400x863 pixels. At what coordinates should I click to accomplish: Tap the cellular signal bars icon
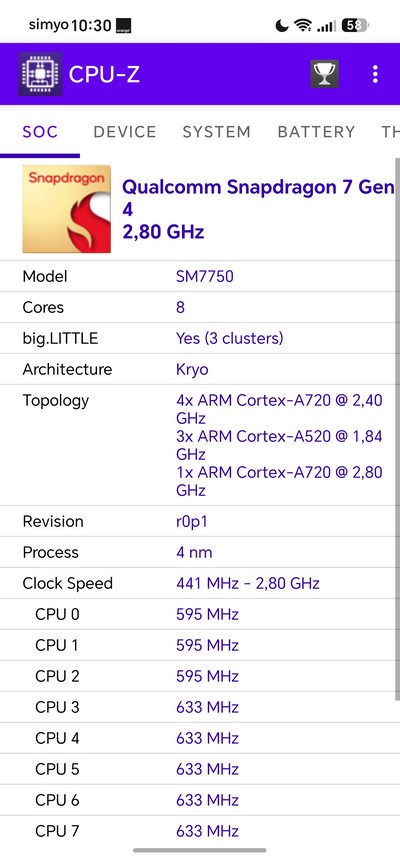[x=327, y=26]
